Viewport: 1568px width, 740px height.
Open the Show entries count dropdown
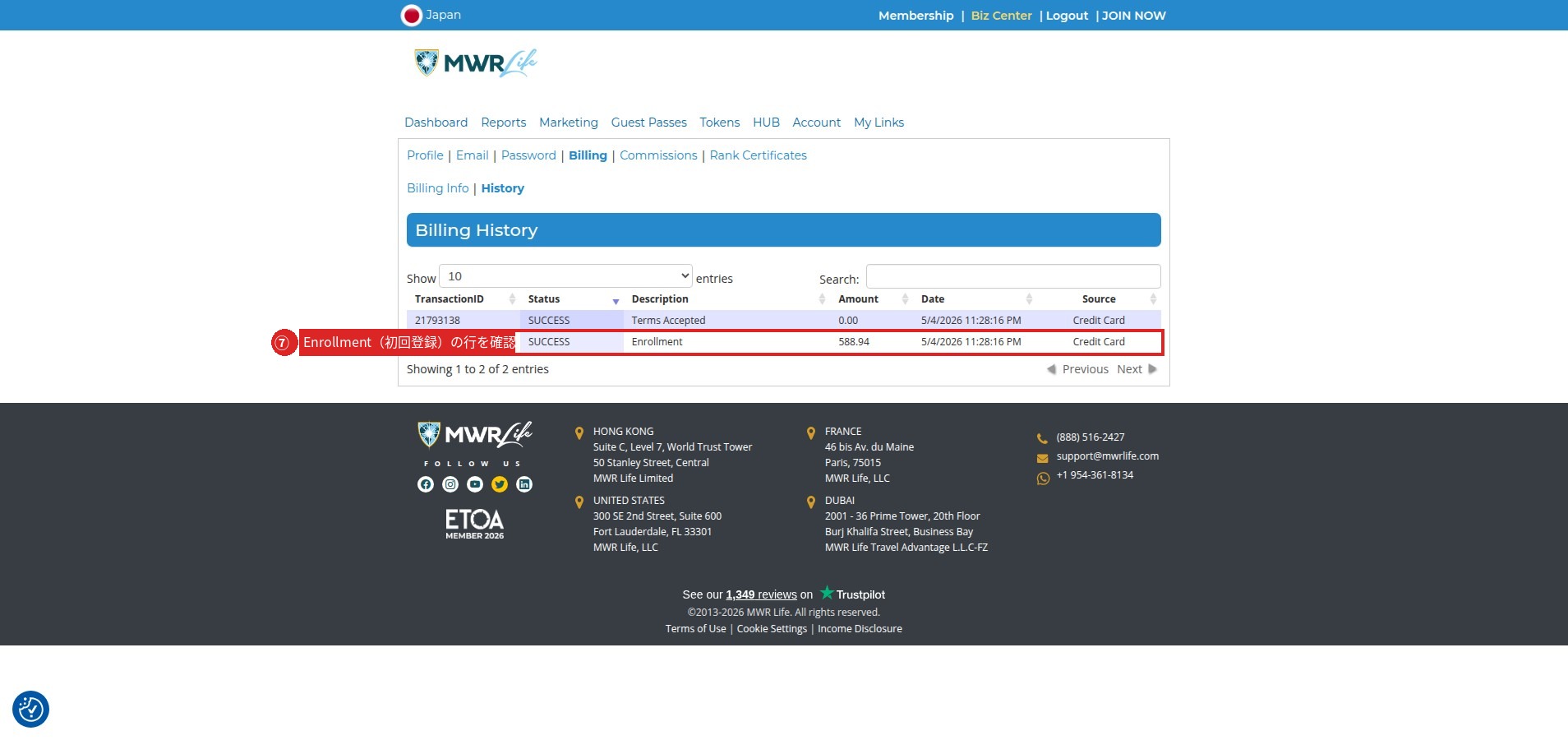[566, 276]
